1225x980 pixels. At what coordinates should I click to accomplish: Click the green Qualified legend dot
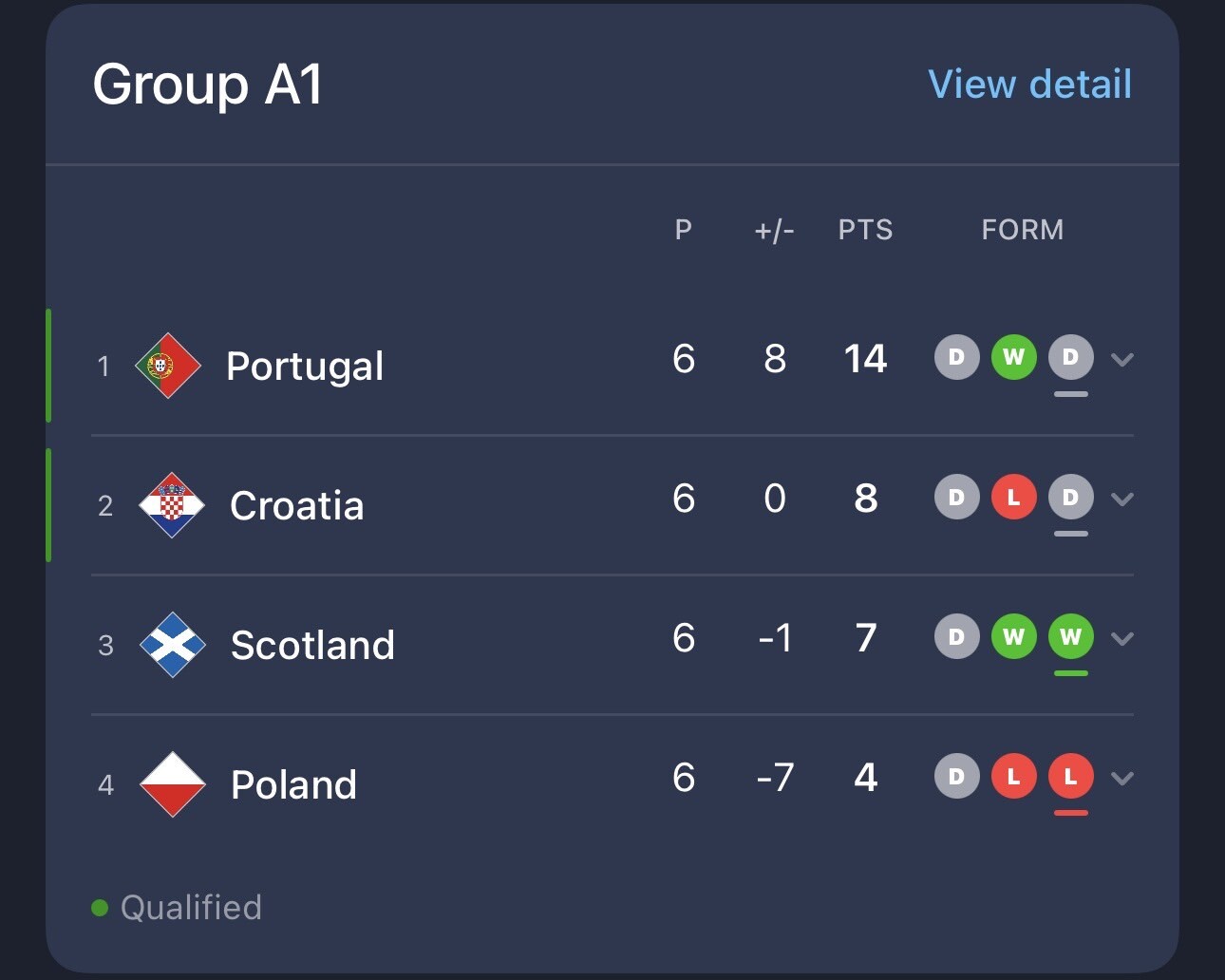tap(100, 908)
